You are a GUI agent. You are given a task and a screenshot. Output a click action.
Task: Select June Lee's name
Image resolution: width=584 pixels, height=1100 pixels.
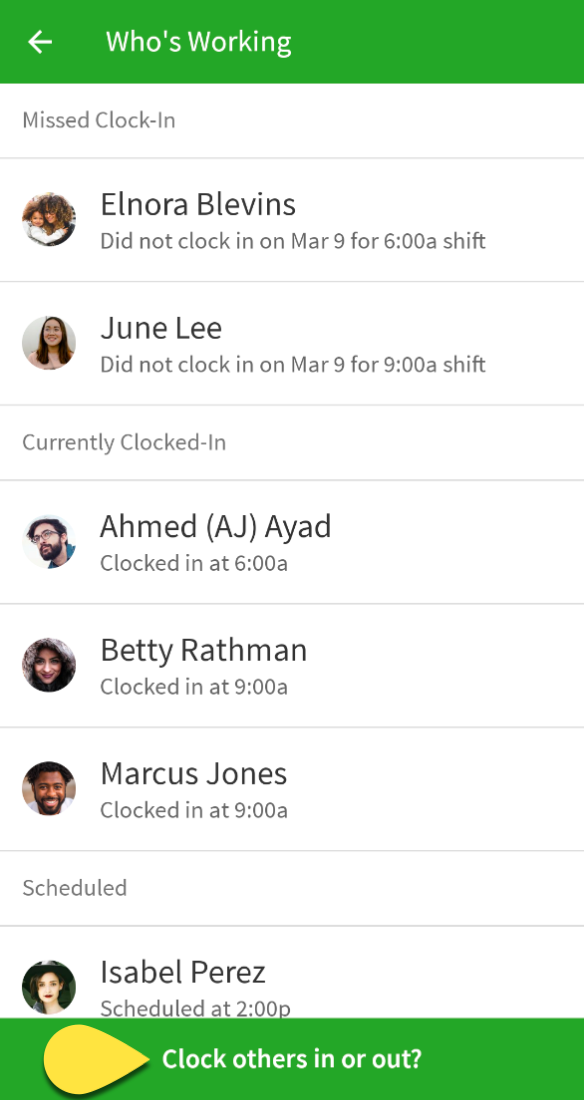click(161, 328)
